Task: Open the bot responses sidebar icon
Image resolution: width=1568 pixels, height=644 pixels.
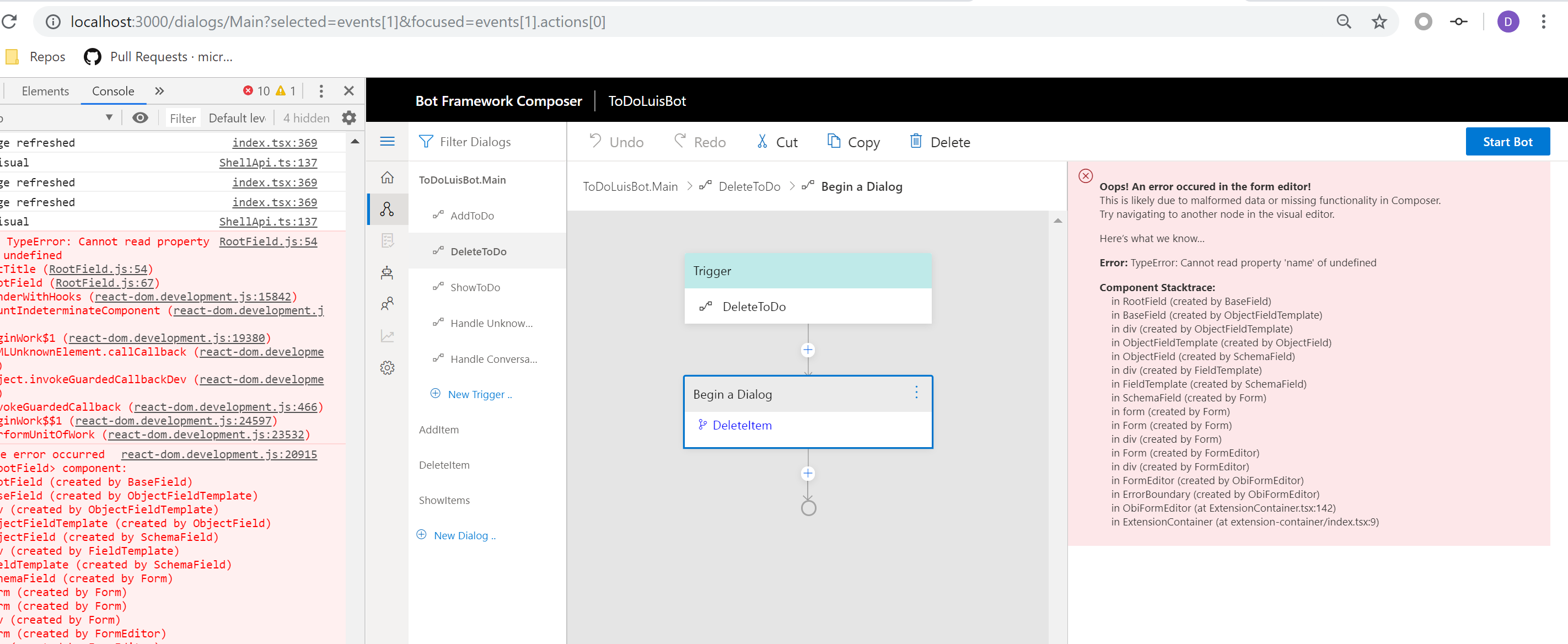Action: click(x=387, y=240)
